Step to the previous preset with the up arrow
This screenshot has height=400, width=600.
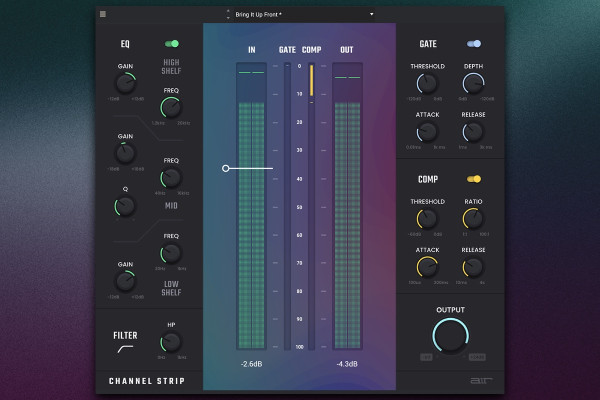(228, 11)
